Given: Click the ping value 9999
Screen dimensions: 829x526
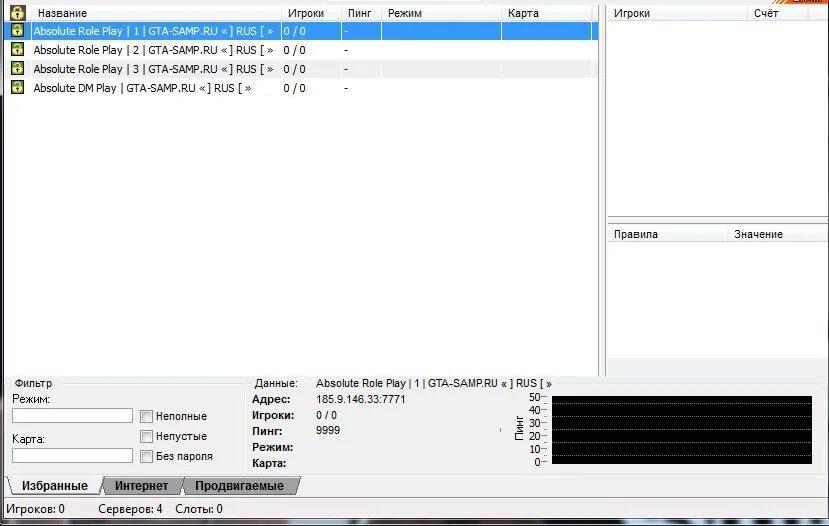Looking at the screenshot, I should (x=328, y=430).
